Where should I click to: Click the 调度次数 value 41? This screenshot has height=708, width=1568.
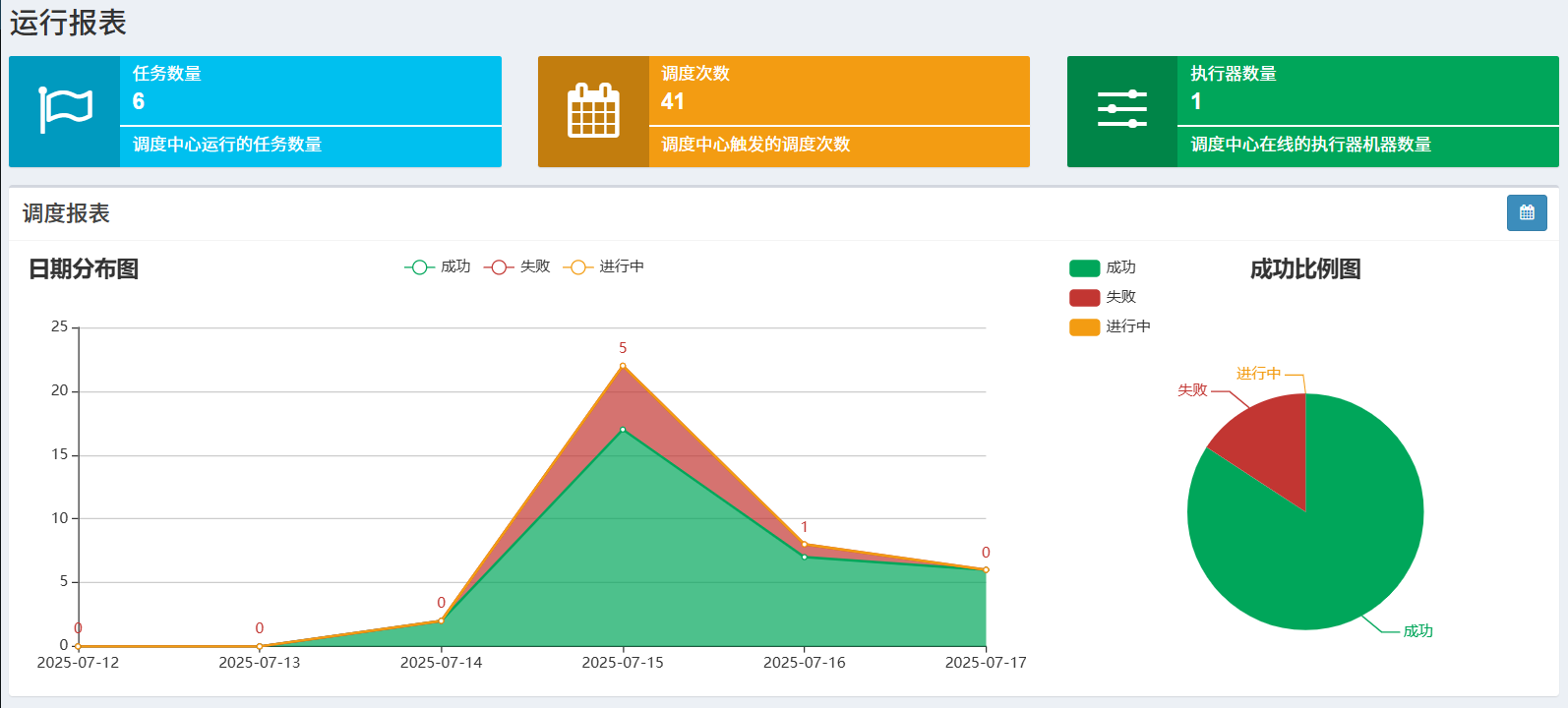(673, 101)
